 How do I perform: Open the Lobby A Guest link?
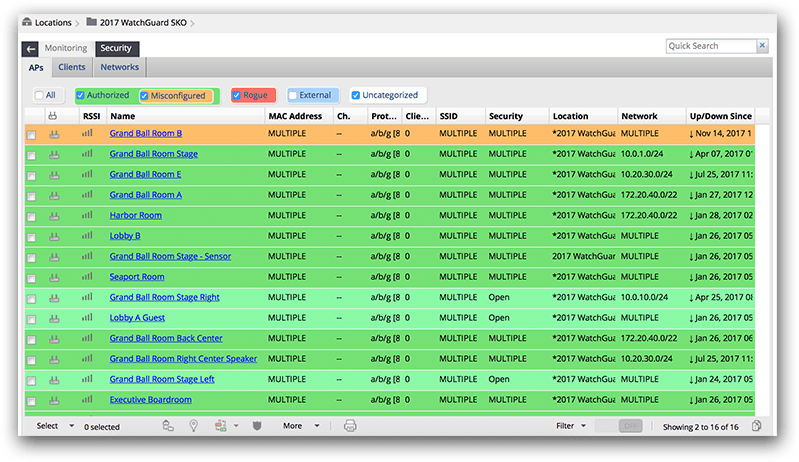(138, 318)
